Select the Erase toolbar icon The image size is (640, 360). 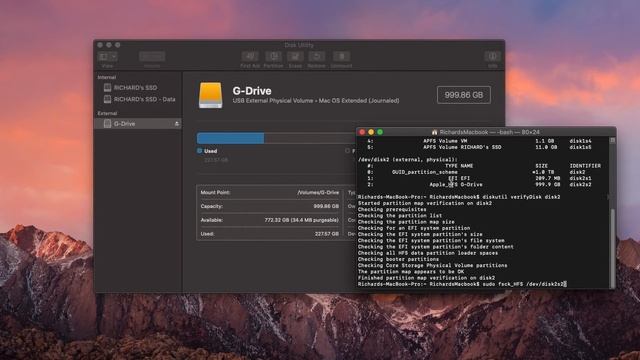coord(295,56)
